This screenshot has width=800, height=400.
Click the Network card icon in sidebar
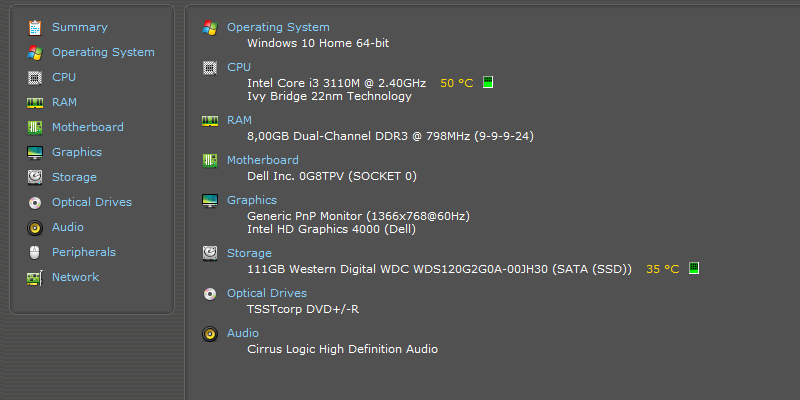pyautogui.click(x=35, y=278)
